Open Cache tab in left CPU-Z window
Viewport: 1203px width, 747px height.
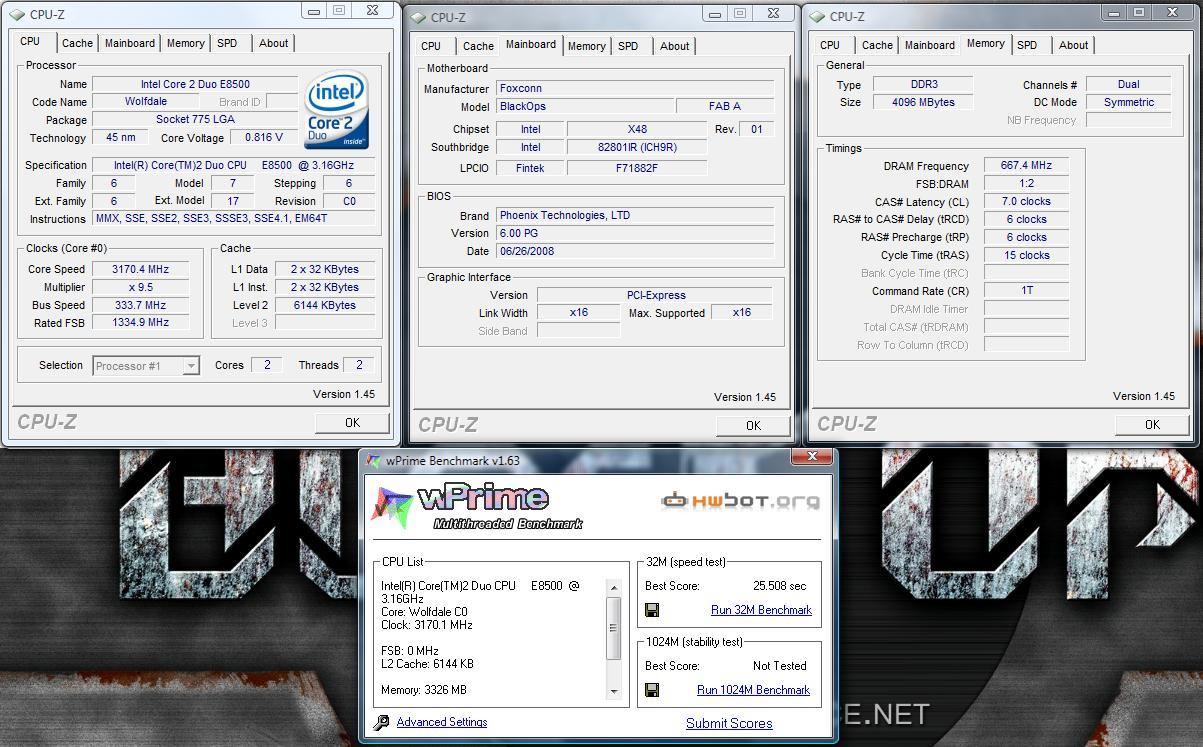pos(77,43)
